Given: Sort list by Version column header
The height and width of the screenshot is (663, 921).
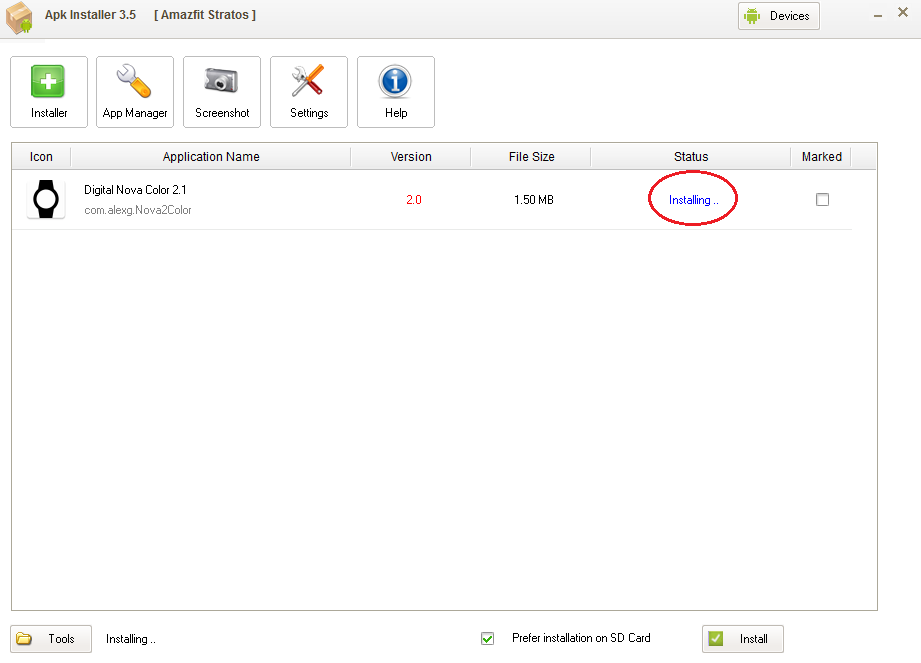Looking at the screenshot, I should point(411,157).
